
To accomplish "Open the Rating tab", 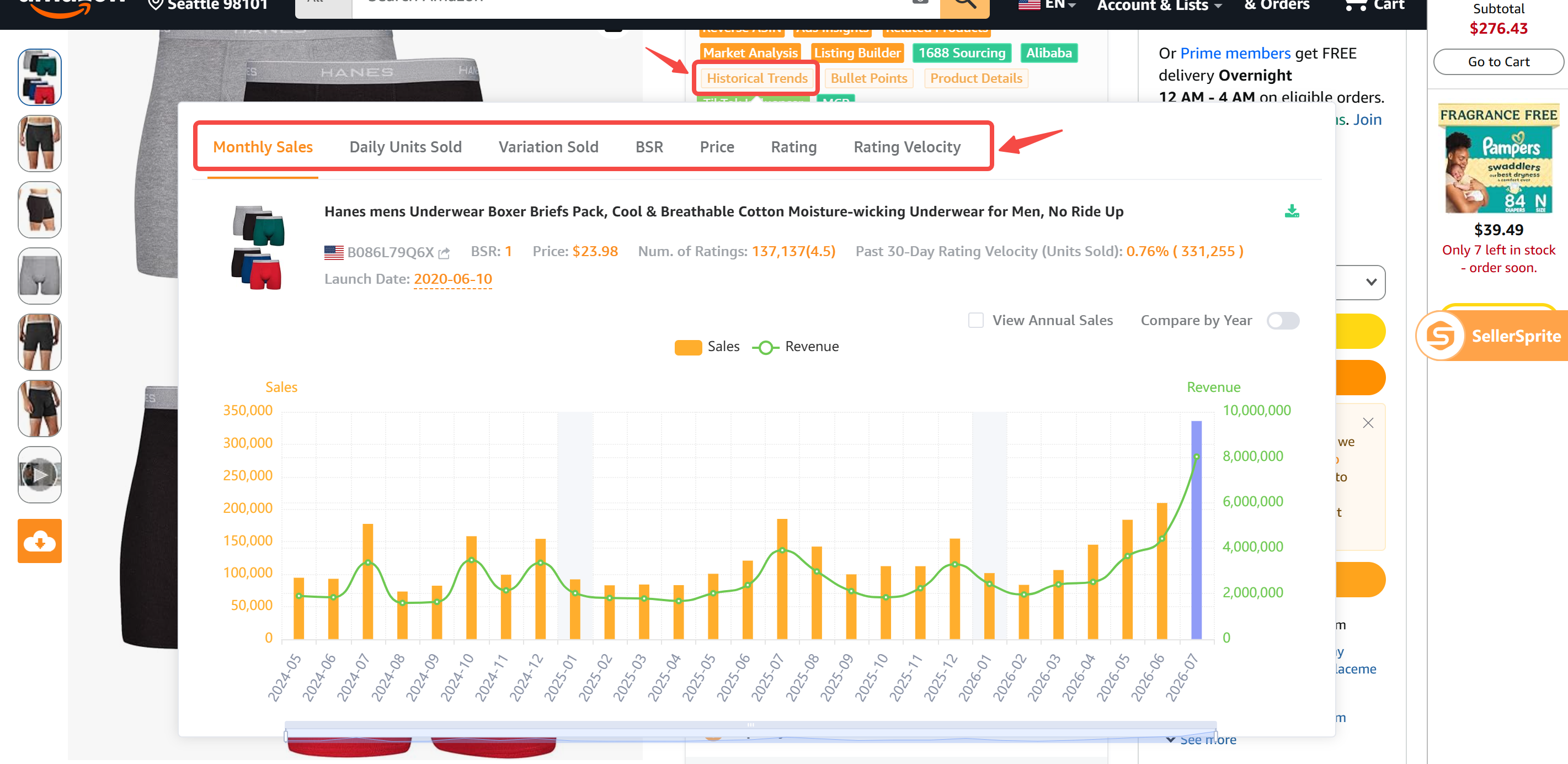I will tap(794, 147).
